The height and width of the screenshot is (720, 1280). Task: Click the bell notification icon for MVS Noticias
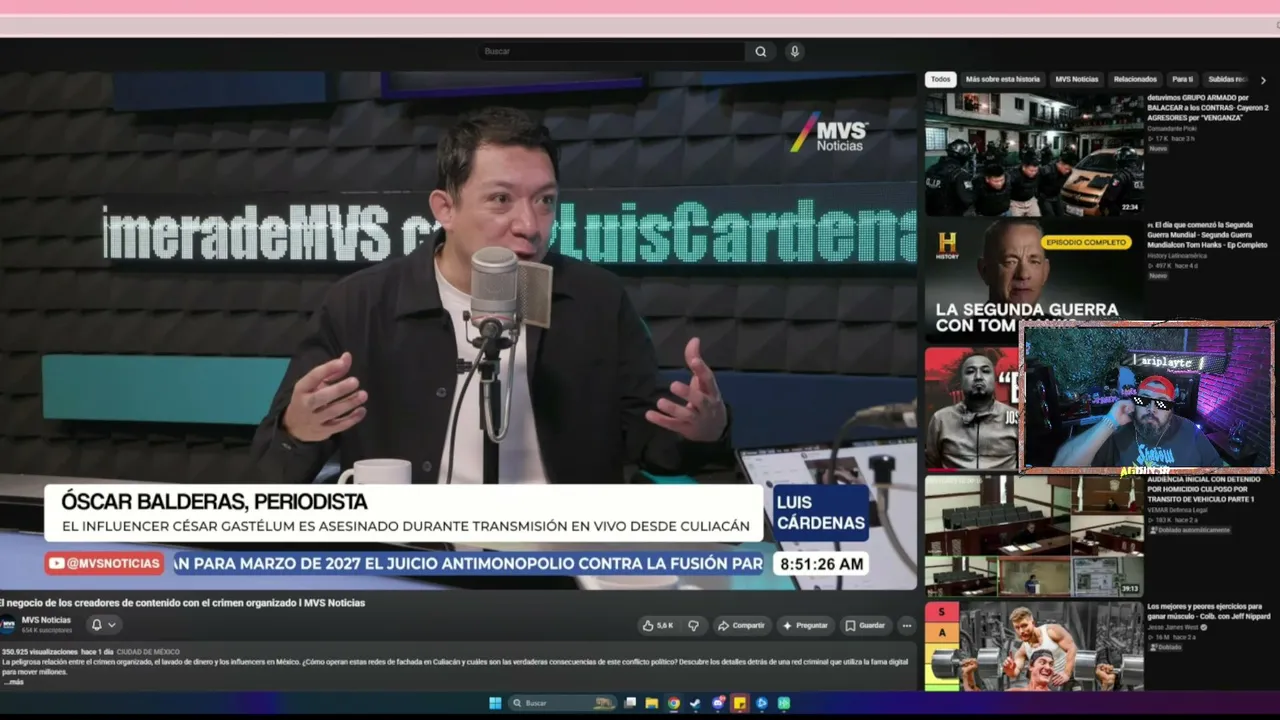coord(97,625)
